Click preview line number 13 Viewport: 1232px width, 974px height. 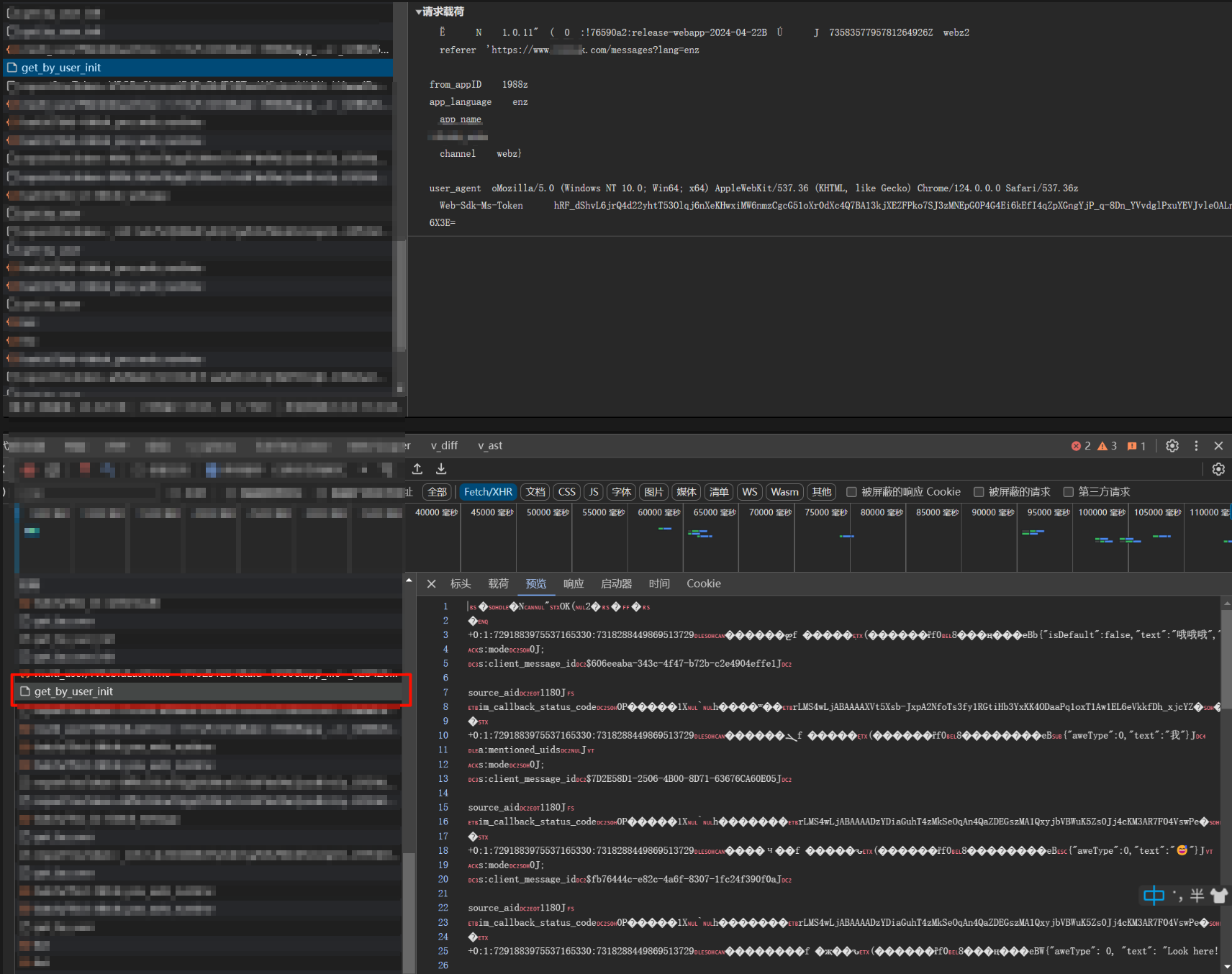(443, 779)
